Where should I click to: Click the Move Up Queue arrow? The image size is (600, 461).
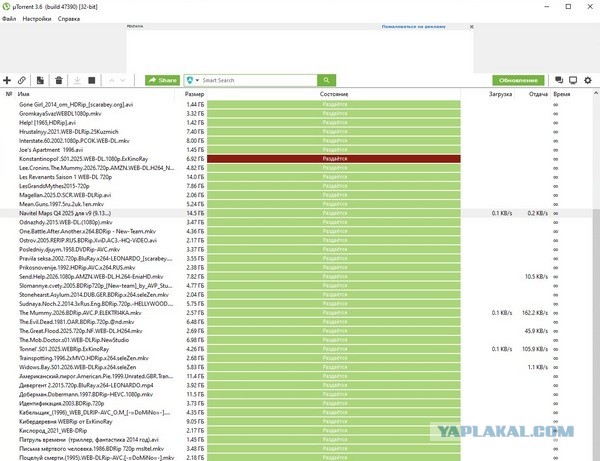point(112,80)
